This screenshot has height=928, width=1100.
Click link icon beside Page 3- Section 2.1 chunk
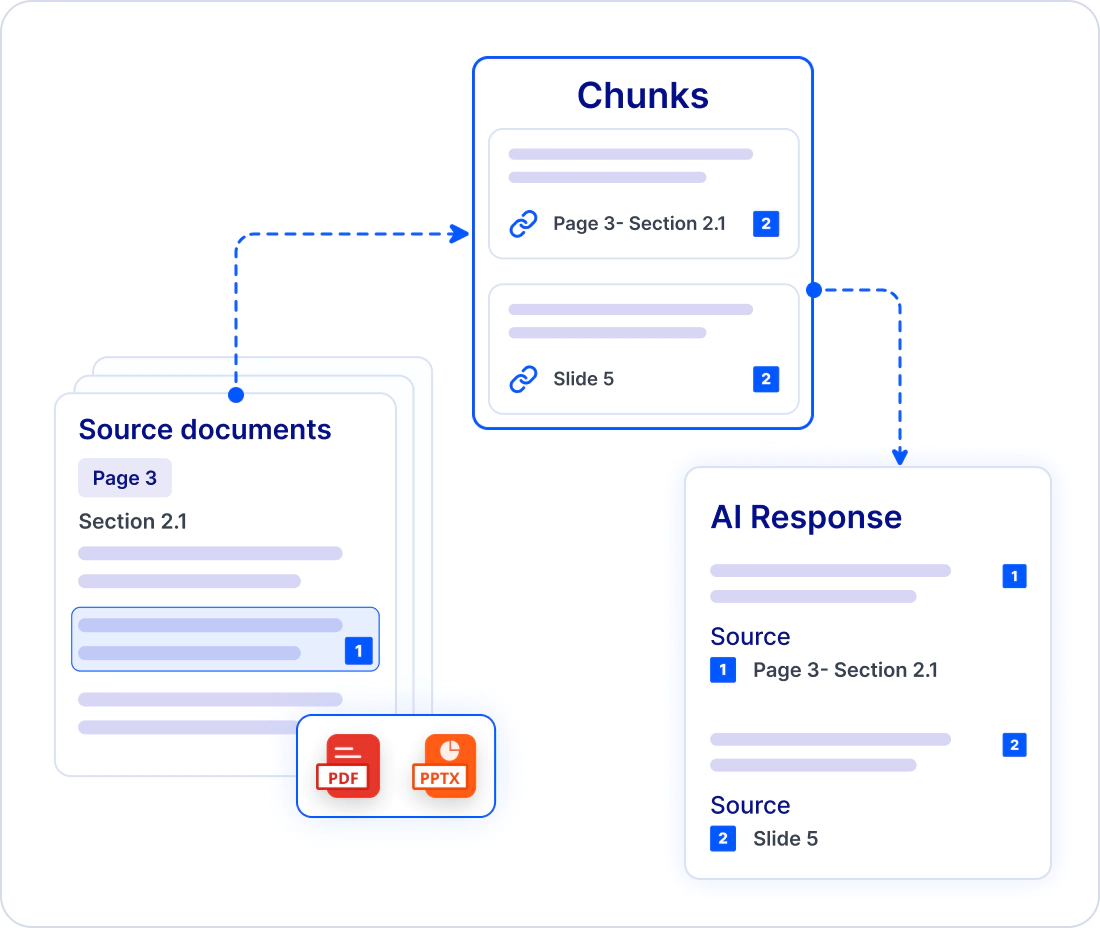click(x=523, y=224)
